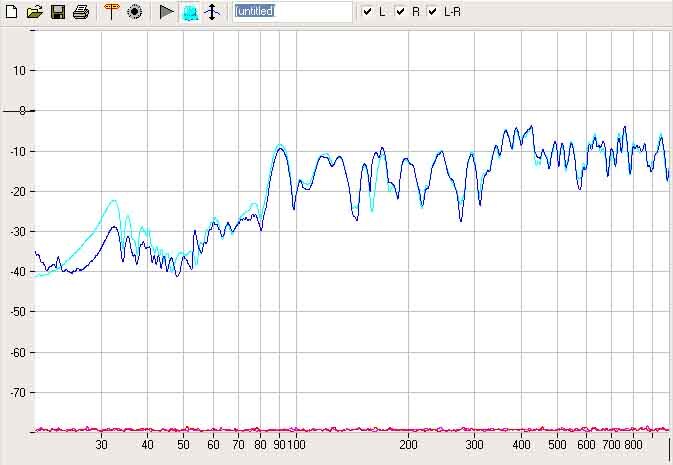Print the frequency response graph

pyautogui.click(x=81, y=12)
